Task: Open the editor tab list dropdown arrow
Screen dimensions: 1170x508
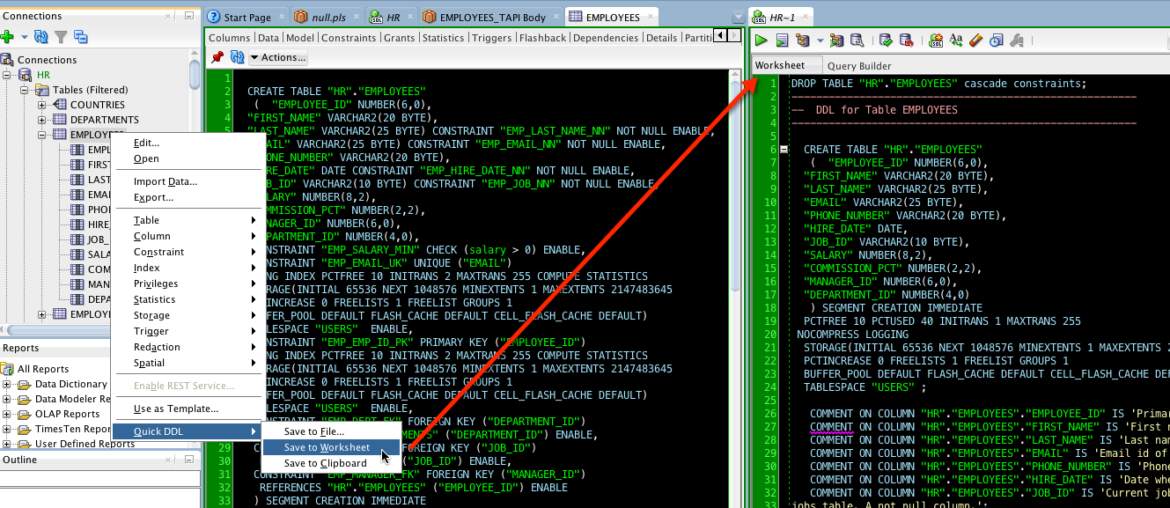Action: coord(739,17)
